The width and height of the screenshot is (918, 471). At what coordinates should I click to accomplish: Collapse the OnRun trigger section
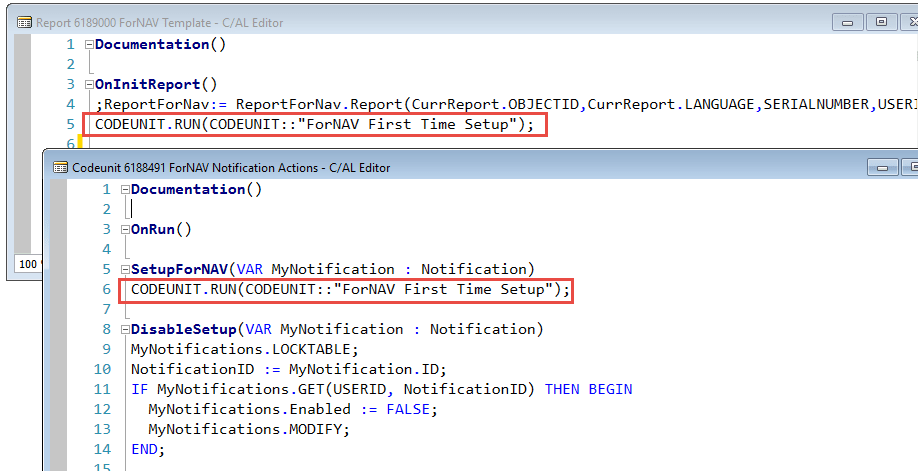pos(125,230)
